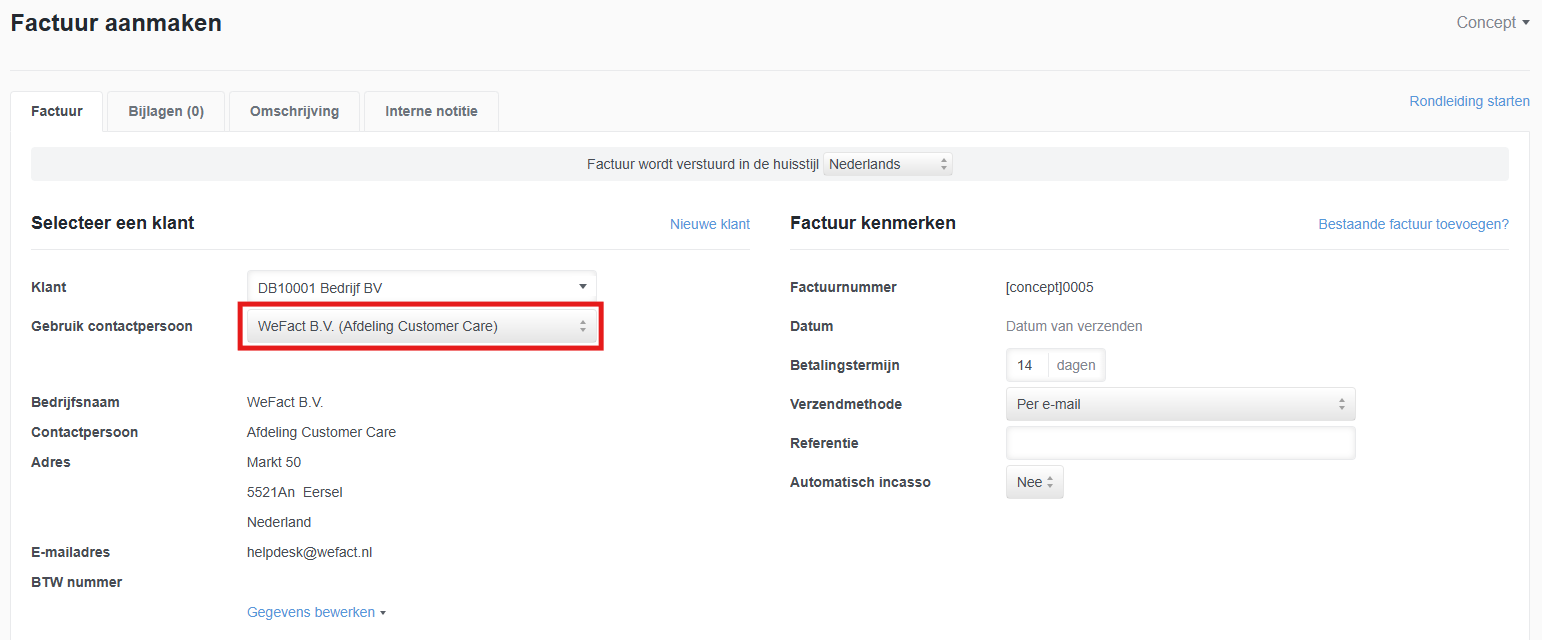Click the helpdesk@wefact.nl email address
This screenshot has height=640, width=1542.
309,552
